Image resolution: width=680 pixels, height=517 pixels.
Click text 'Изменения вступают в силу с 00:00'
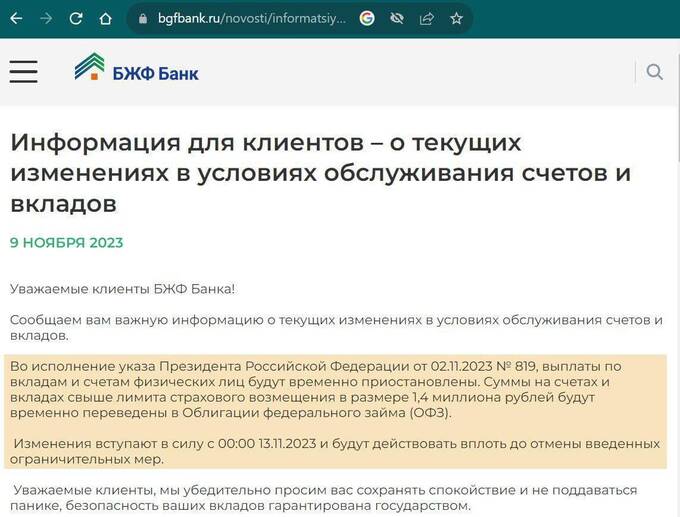point(335,451)
